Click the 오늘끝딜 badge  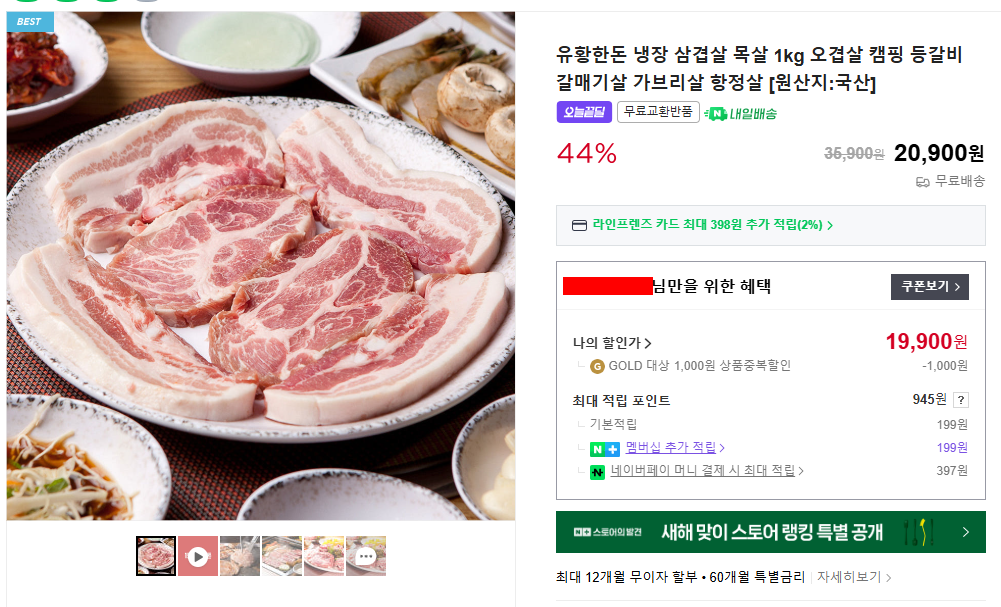584,113
